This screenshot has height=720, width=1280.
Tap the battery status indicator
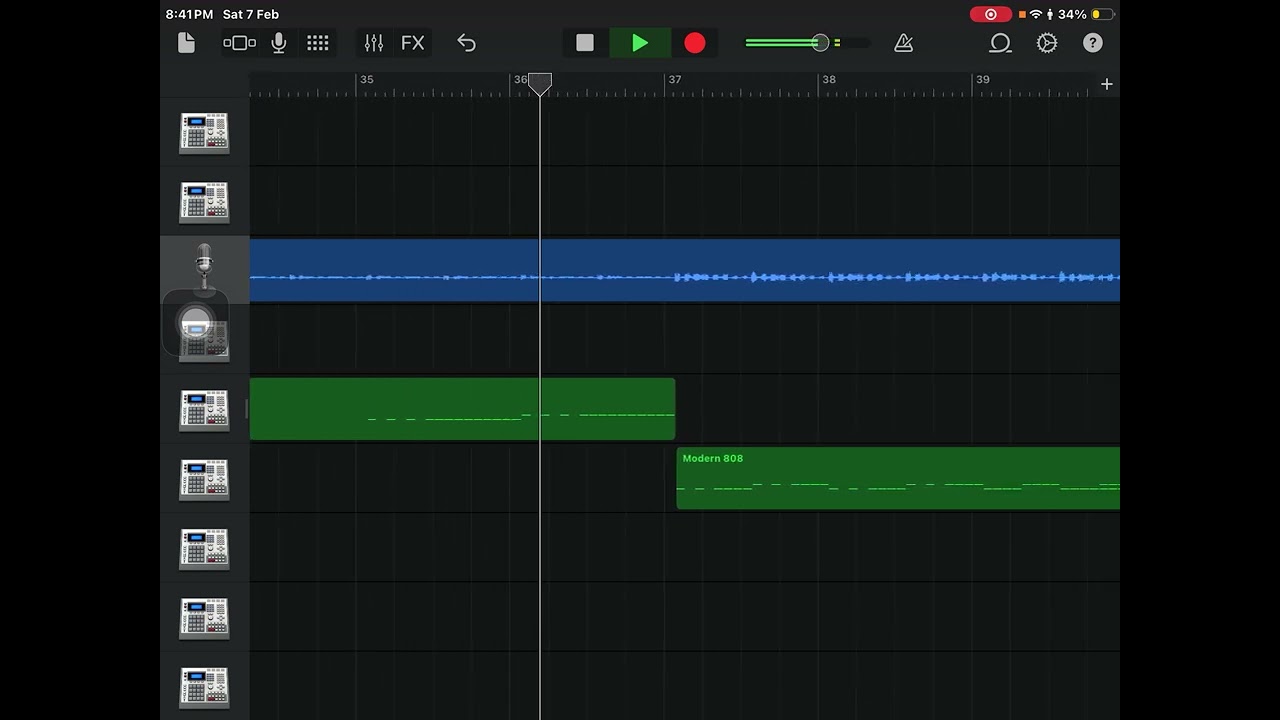[1103, 14]
